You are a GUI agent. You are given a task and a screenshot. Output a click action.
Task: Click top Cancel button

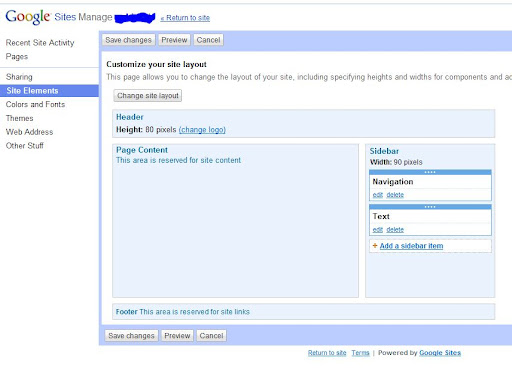coord(208,40)
